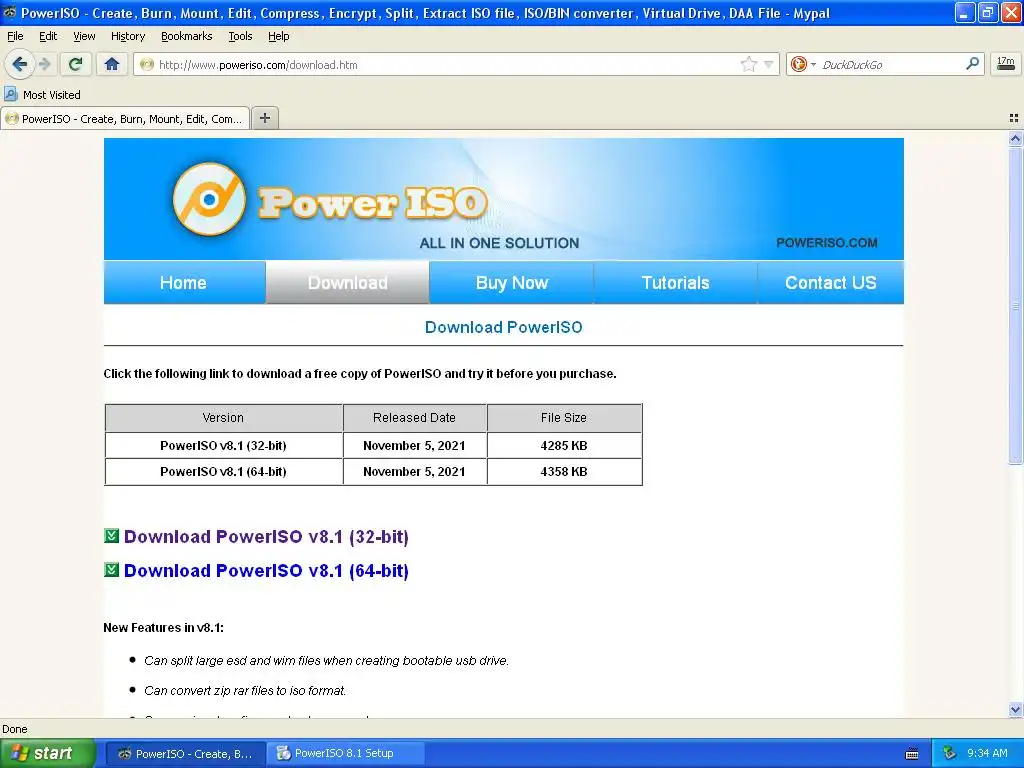
Task: Click the Most Visited bookmarks icon
Action: tap(10, 94)
